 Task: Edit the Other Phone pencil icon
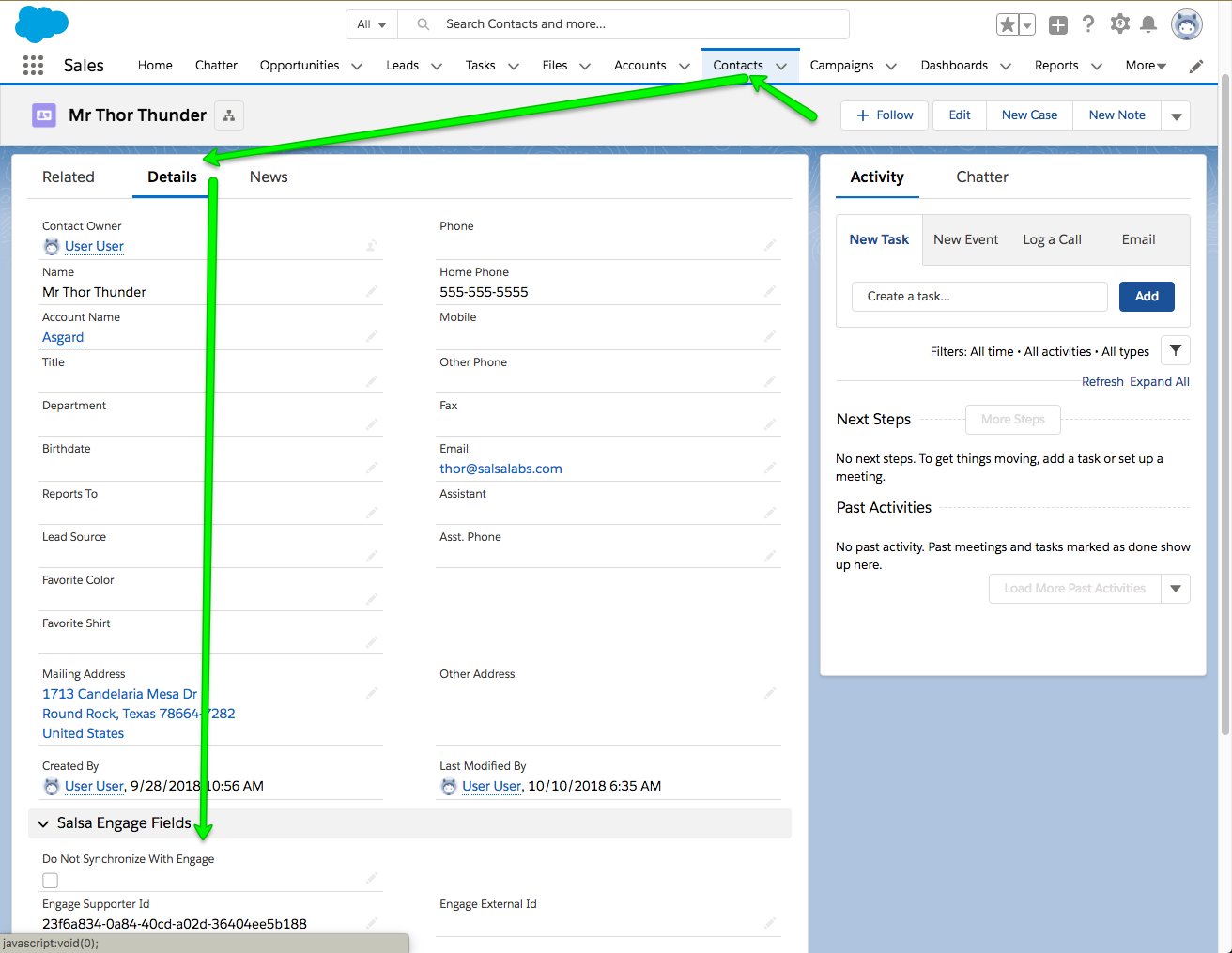click(770, 381)
